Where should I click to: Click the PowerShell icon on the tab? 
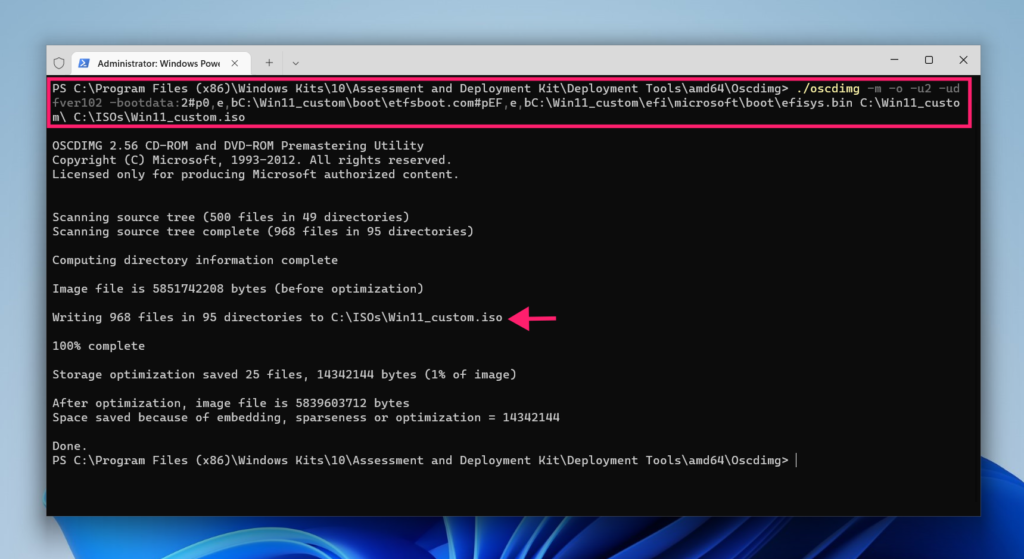(84, 63)
